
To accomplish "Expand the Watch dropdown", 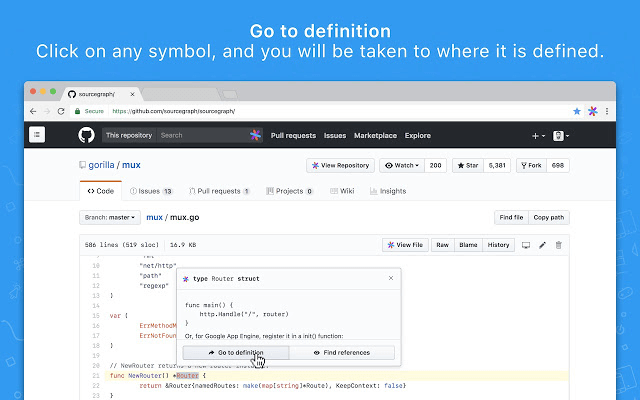I will click(x=402, y=165).
